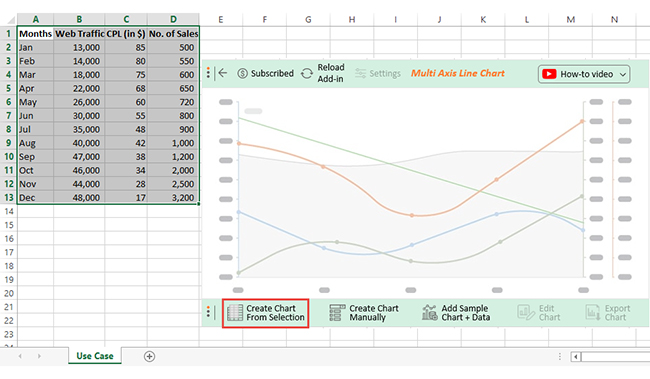Image resolution: width=650 pixels, height=379 pixels.
Task: Click the Subscribed dollar icon
Action: pyautogui.click(x=243, y=73)
